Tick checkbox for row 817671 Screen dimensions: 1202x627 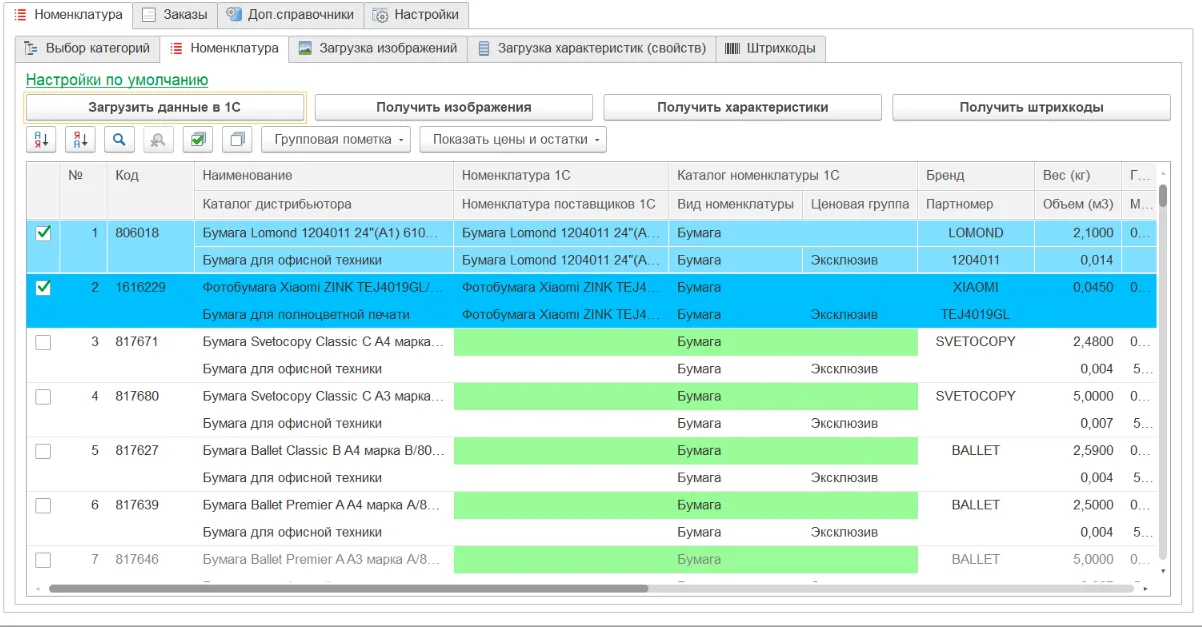pyautogui.click(x=43, y=342)
